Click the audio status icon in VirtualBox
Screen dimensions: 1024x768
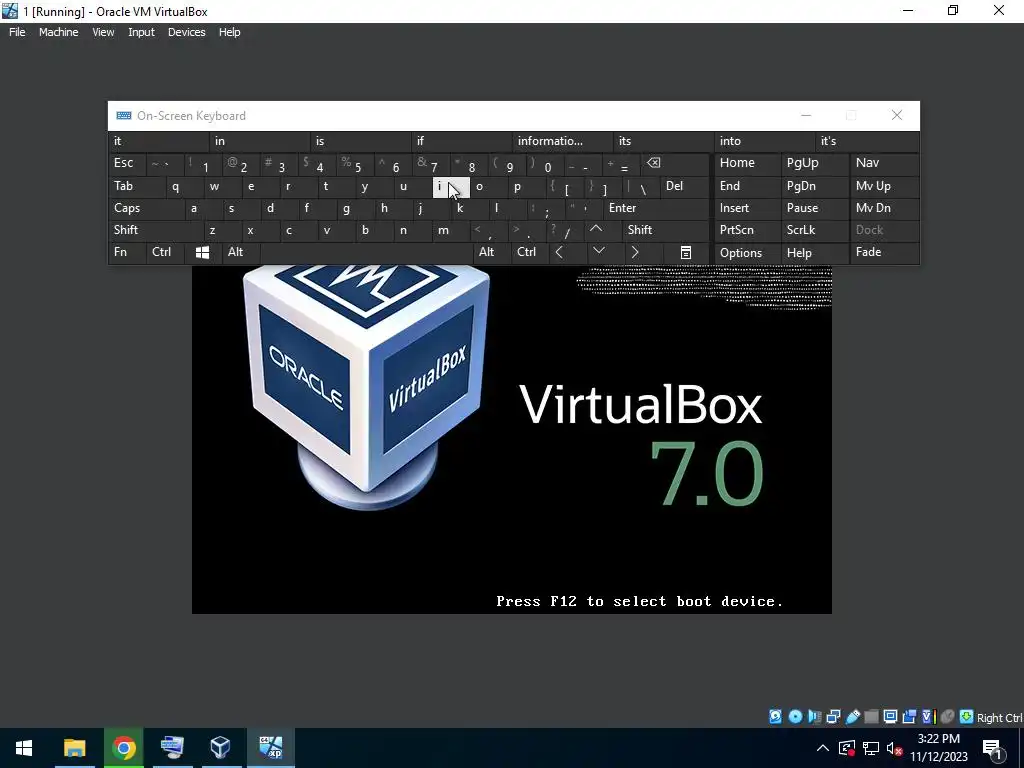click(814, 716)
